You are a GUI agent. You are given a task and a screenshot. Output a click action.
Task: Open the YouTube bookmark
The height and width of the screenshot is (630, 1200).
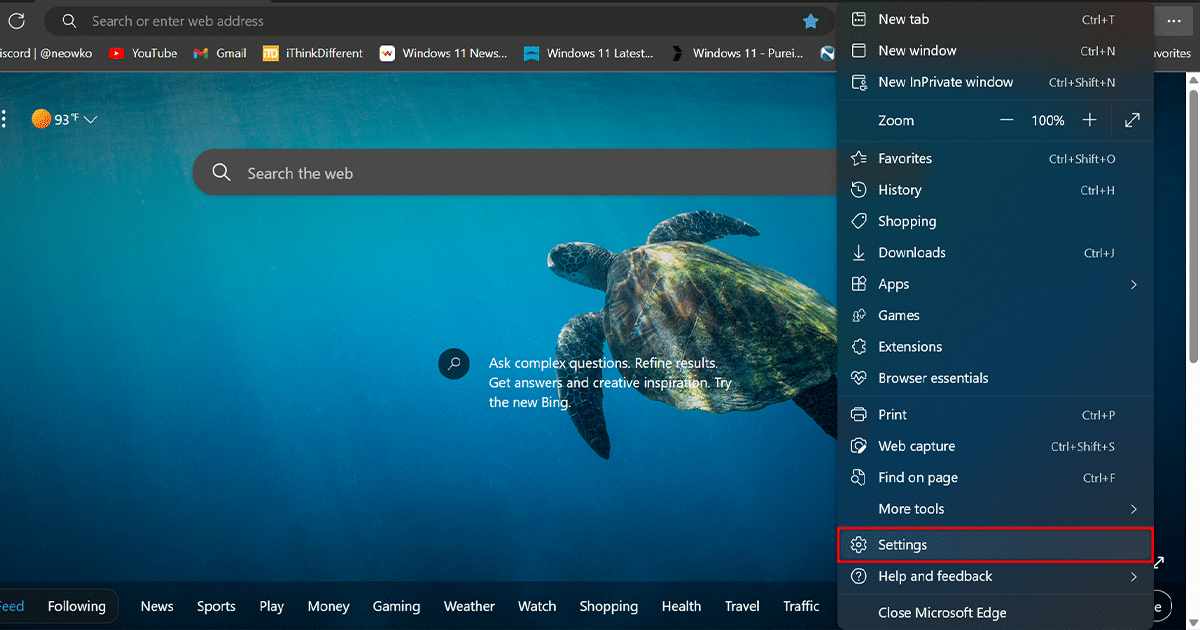143,53
